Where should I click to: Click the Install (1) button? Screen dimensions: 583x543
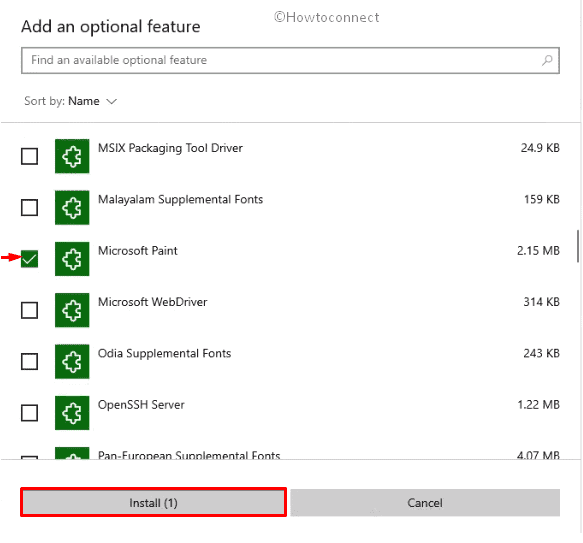click(x=154, y=502)
